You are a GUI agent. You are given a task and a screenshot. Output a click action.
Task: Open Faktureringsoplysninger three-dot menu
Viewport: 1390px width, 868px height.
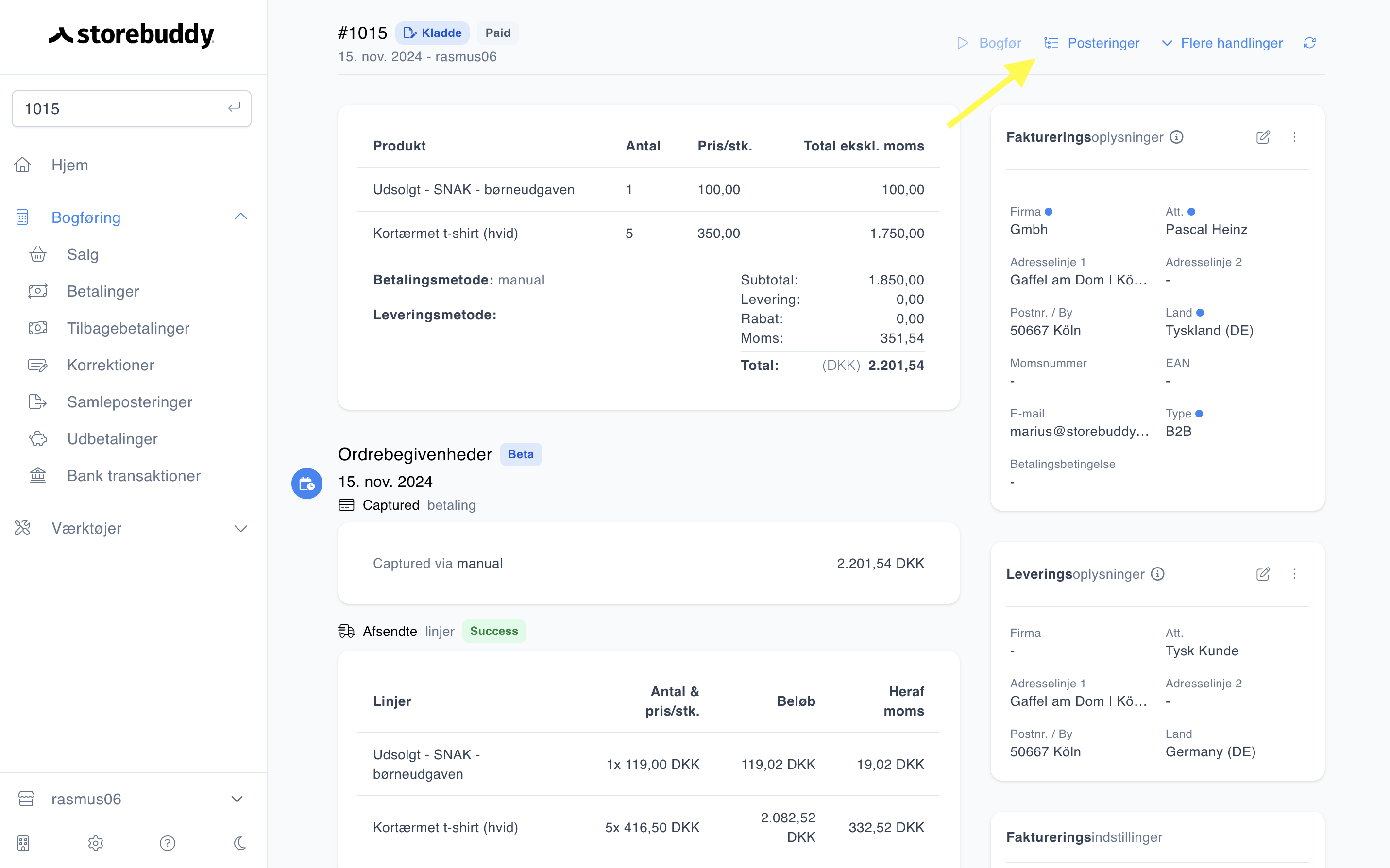pyautogui.click(x=1294, y=137)
